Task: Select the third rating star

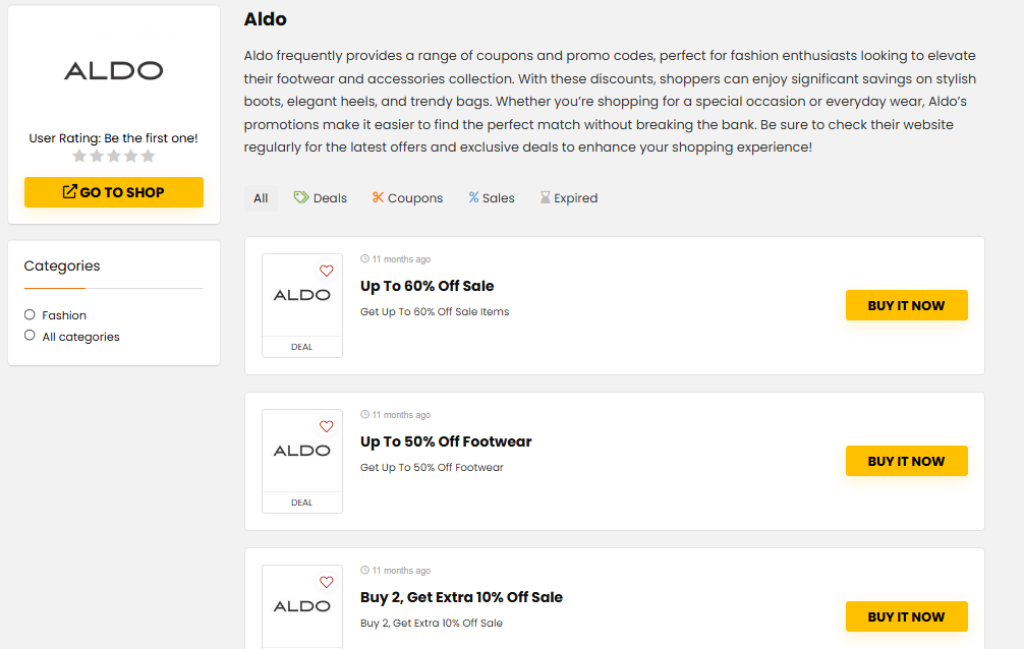Action: tap(114, 156)
